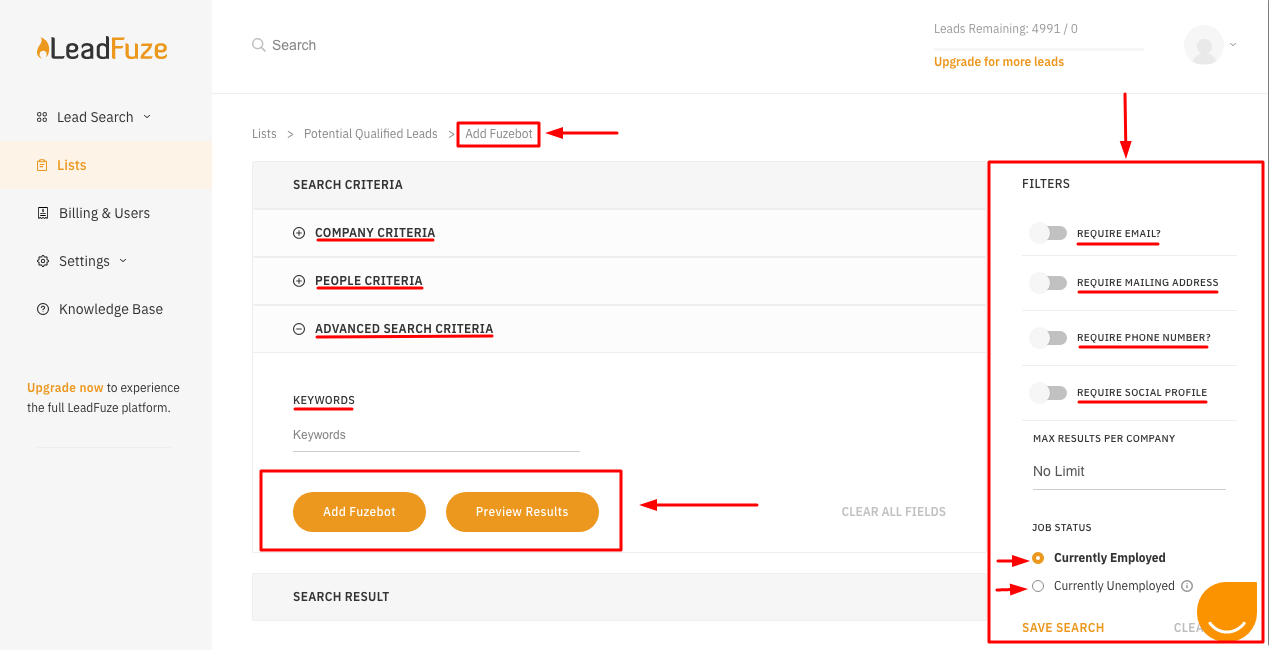Click the Add Fuzebot button
Viewport: 1269px width, 650px height.
tap(359, 512)
